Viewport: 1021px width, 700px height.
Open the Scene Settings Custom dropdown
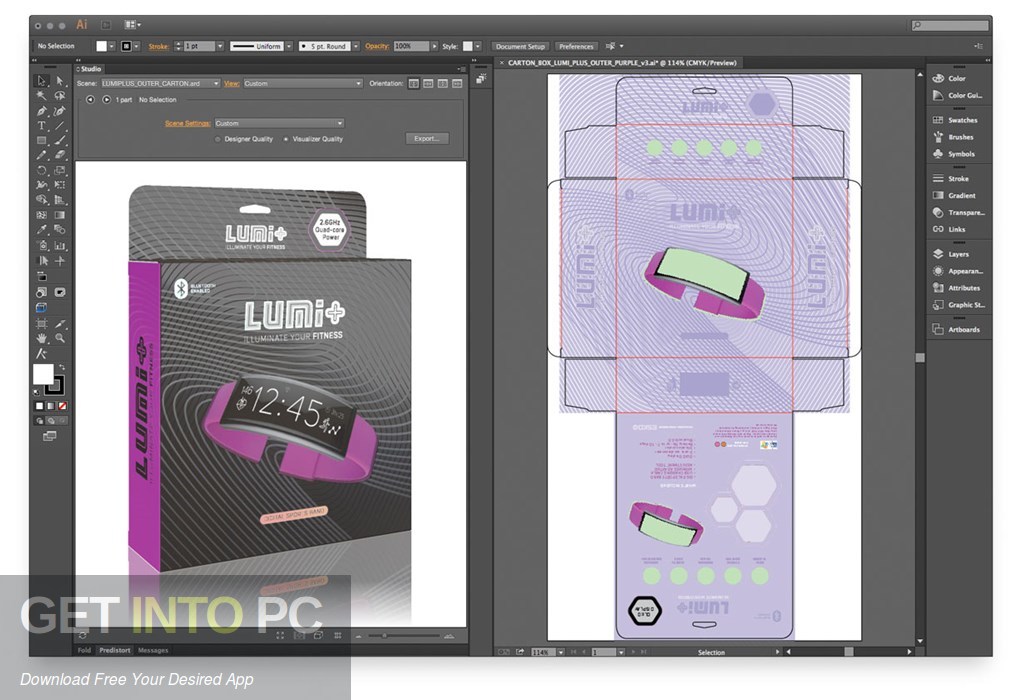click(279, 122)
